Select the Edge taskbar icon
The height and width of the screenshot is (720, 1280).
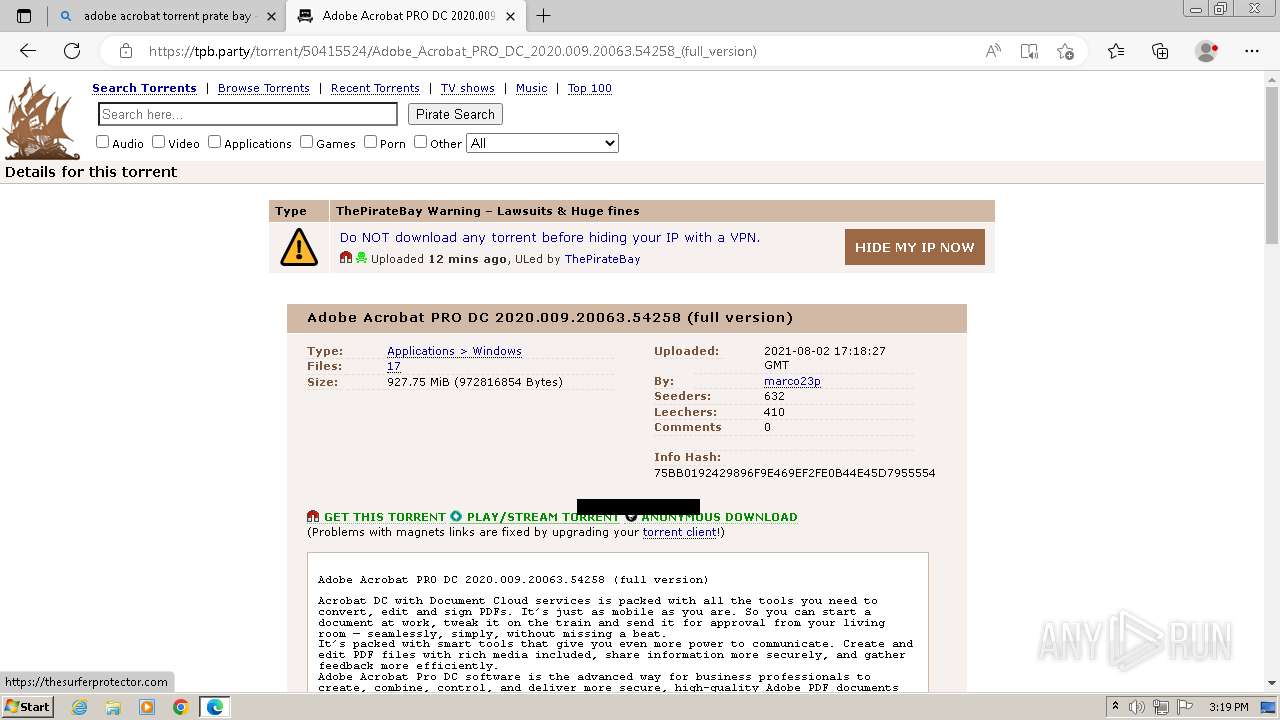coord(215,707)
